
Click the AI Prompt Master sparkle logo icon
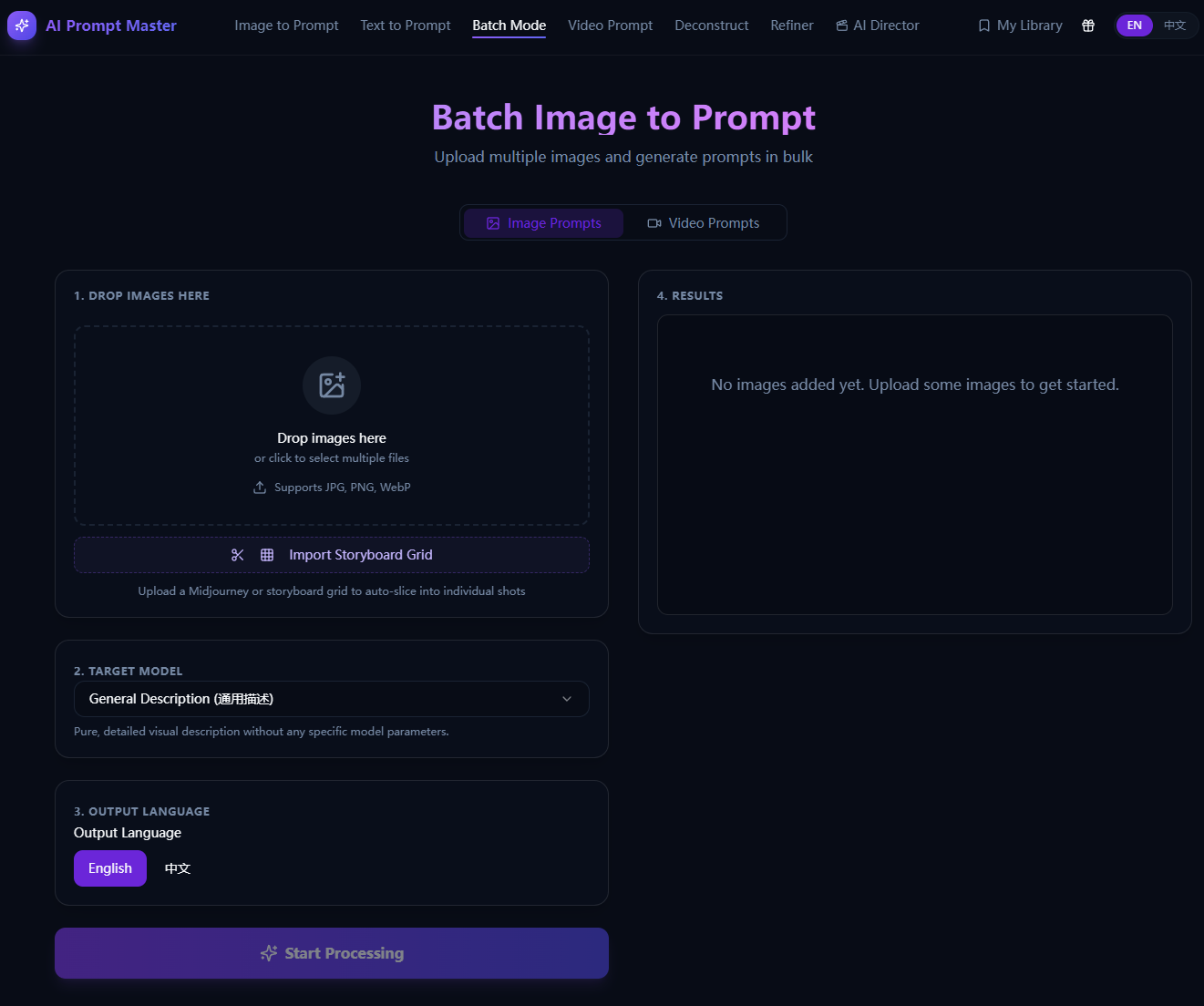click(x=22, y=26)
